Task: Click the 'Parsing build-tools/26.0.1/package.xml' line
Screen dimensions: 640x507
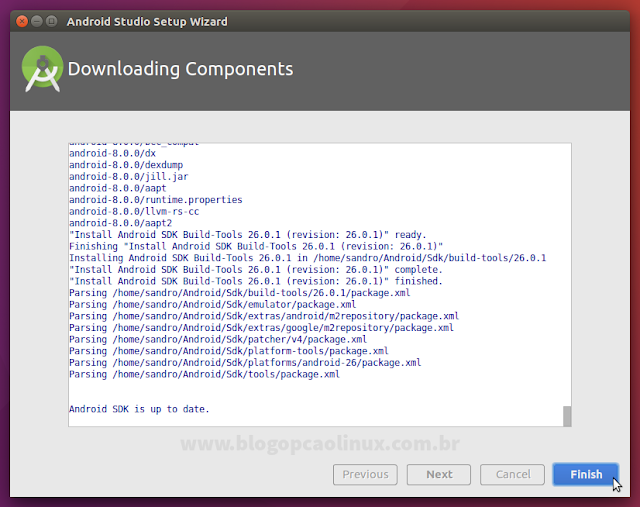Action: click(240, 293)
